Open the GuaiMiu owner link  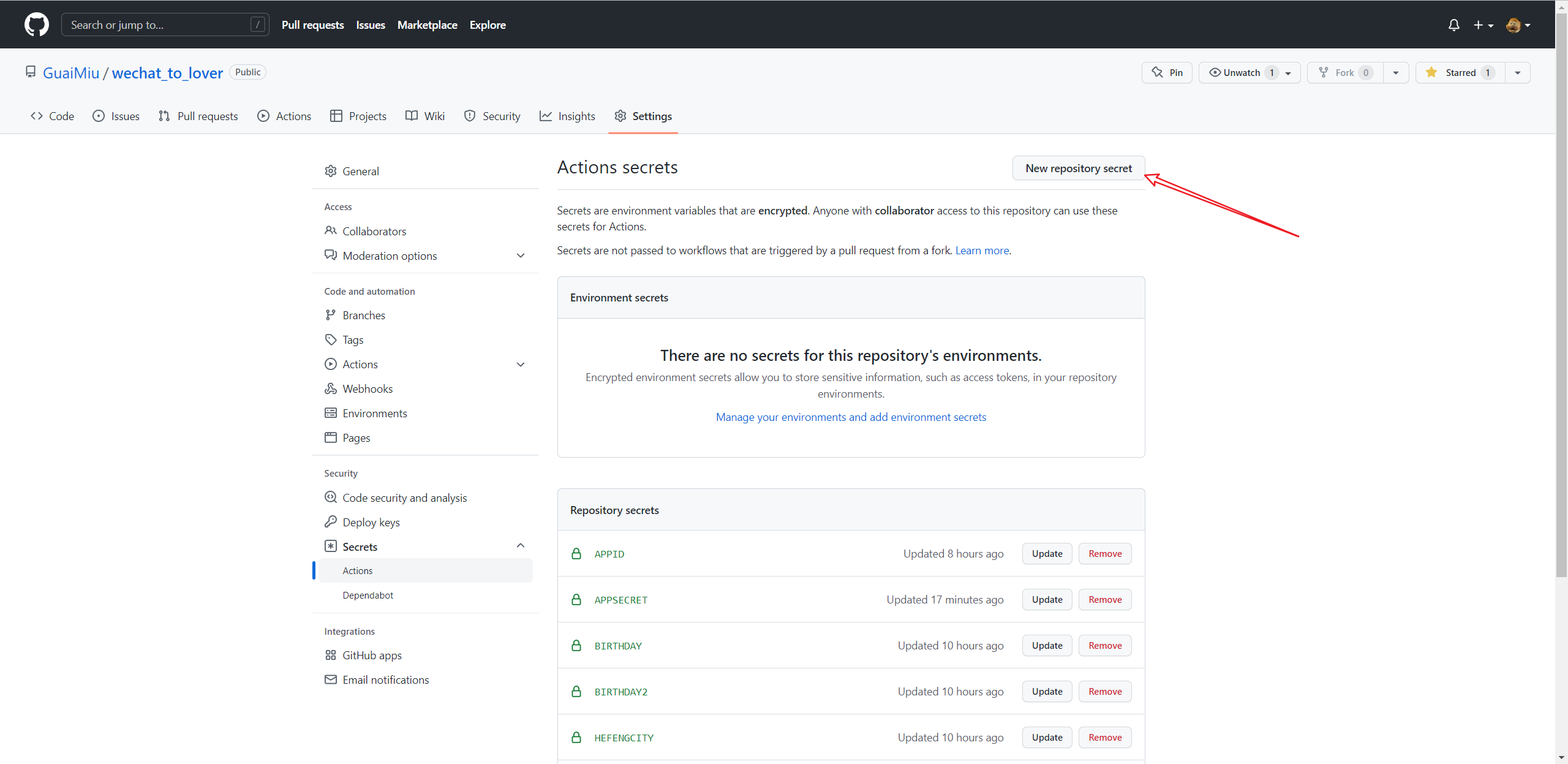tap(71, 73)
